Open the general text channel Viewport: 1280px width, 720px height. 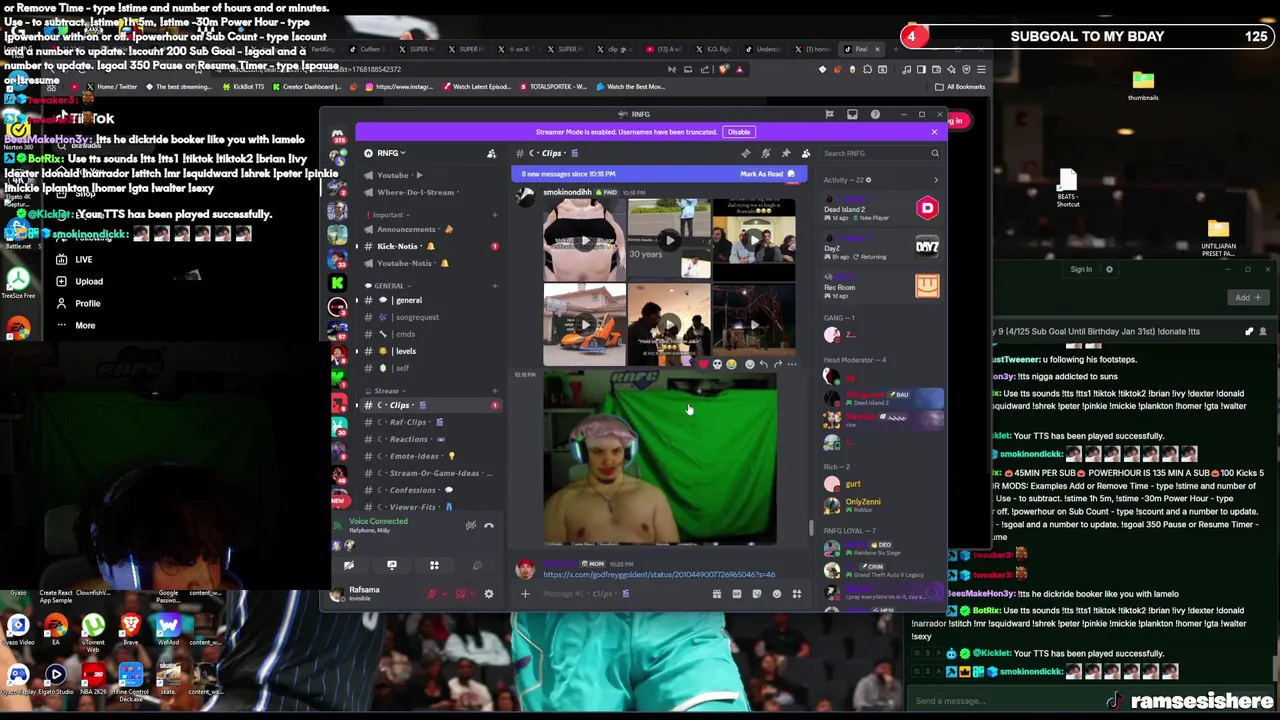(x=430, y=300)
